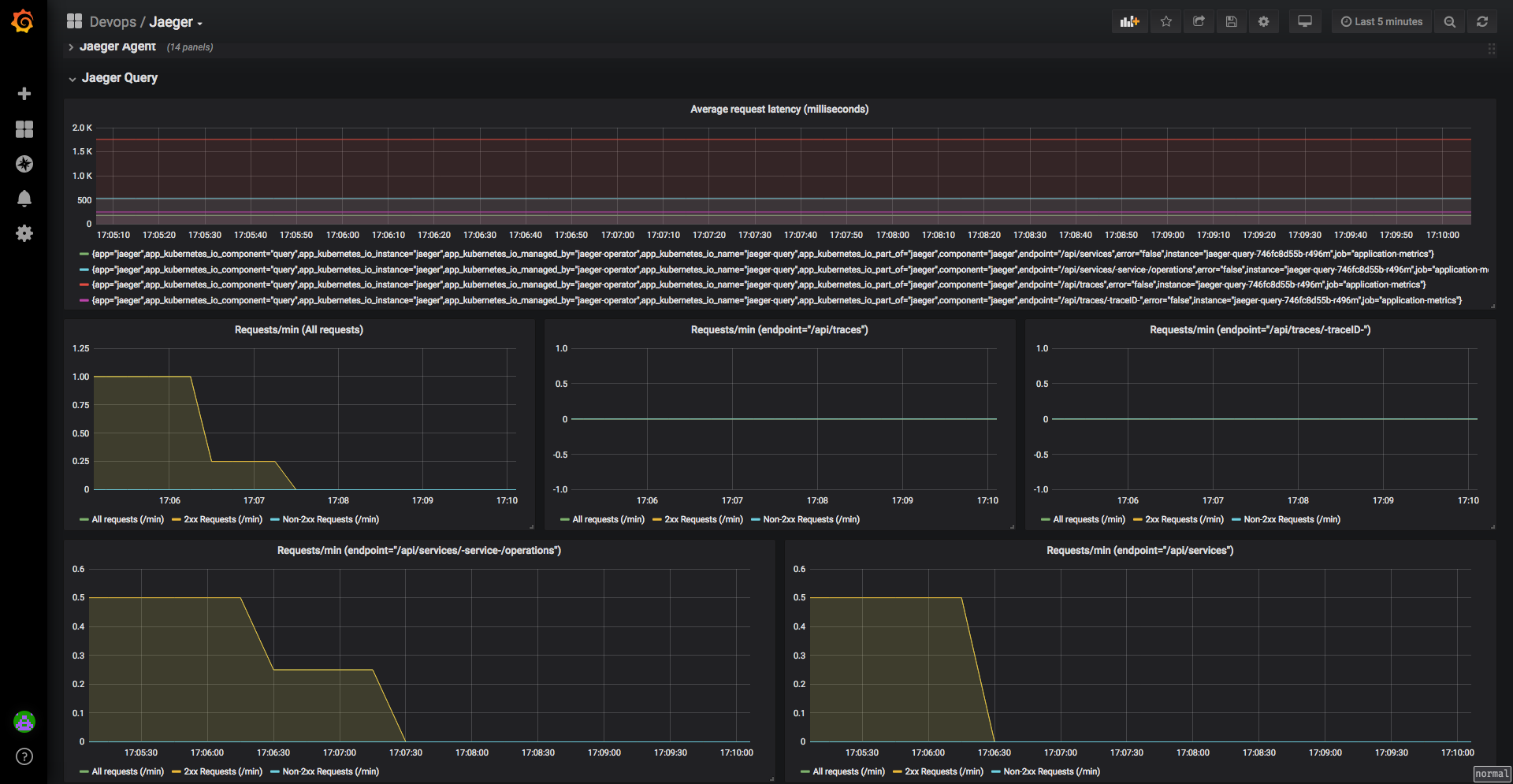This screenshot has height=784, width=1513.
Task: Open the Alerting bell icon
Action: coord(24,199)
